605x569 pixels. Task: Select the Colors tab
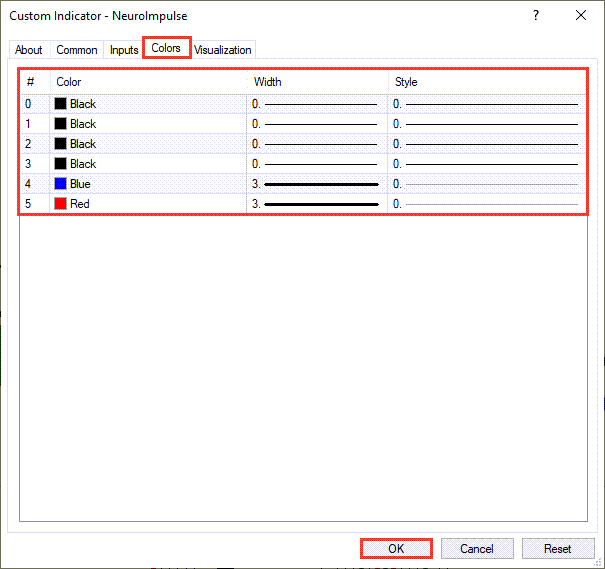[166, 48]
